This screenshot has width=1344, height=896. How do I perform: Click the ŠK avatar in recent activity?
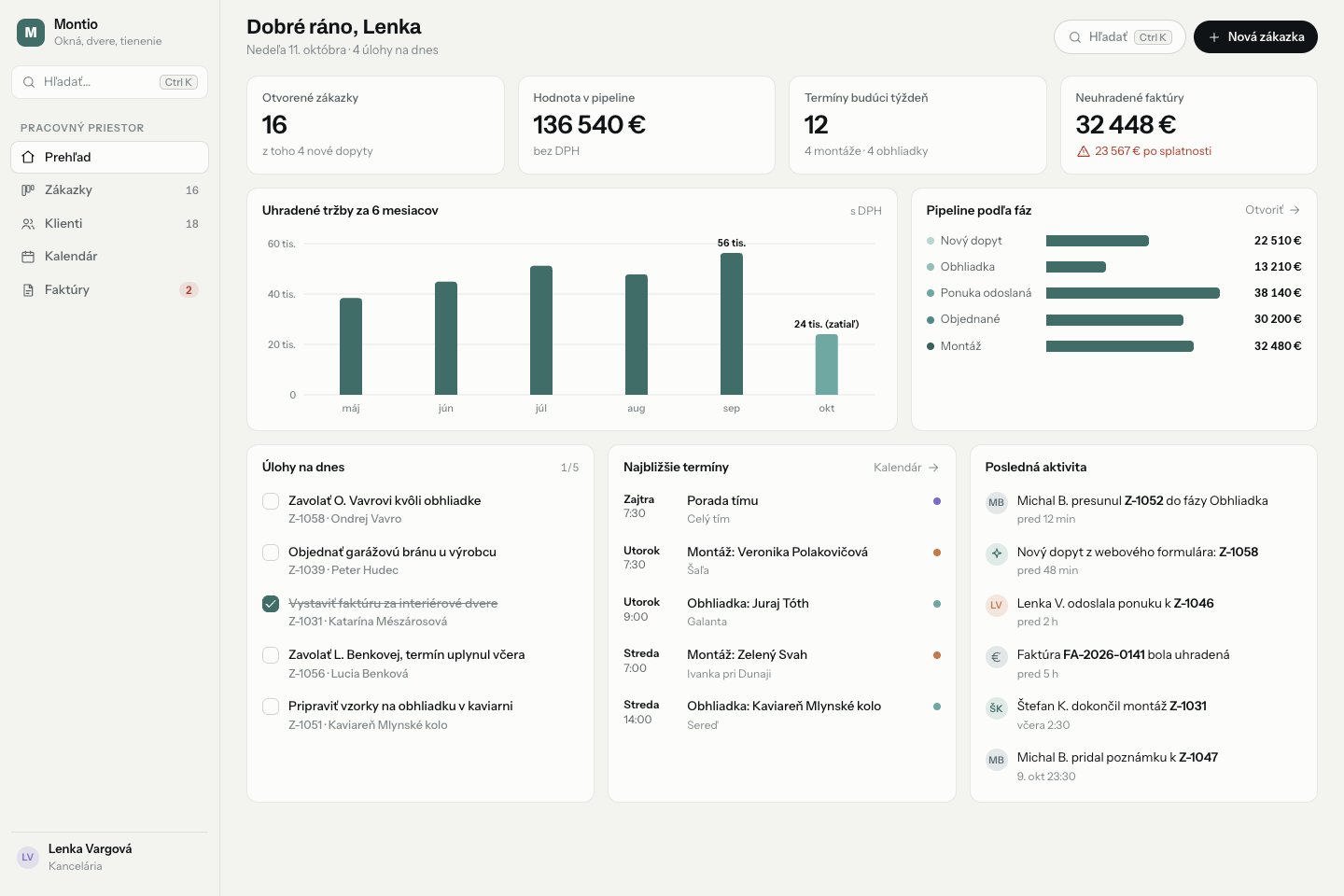click(997, 708)
